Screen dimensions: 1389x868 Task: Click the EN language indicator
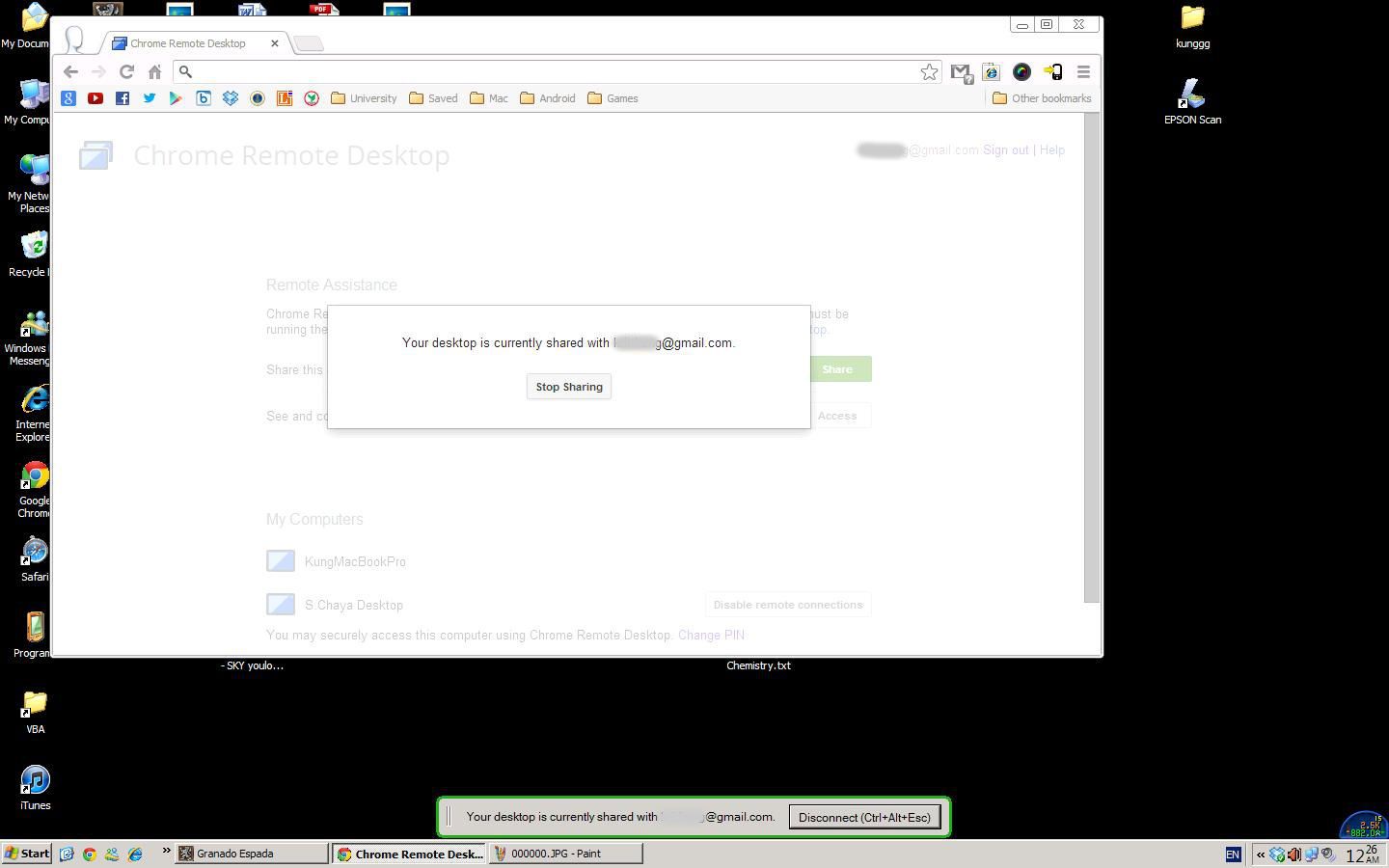(x=1233, y=854)
